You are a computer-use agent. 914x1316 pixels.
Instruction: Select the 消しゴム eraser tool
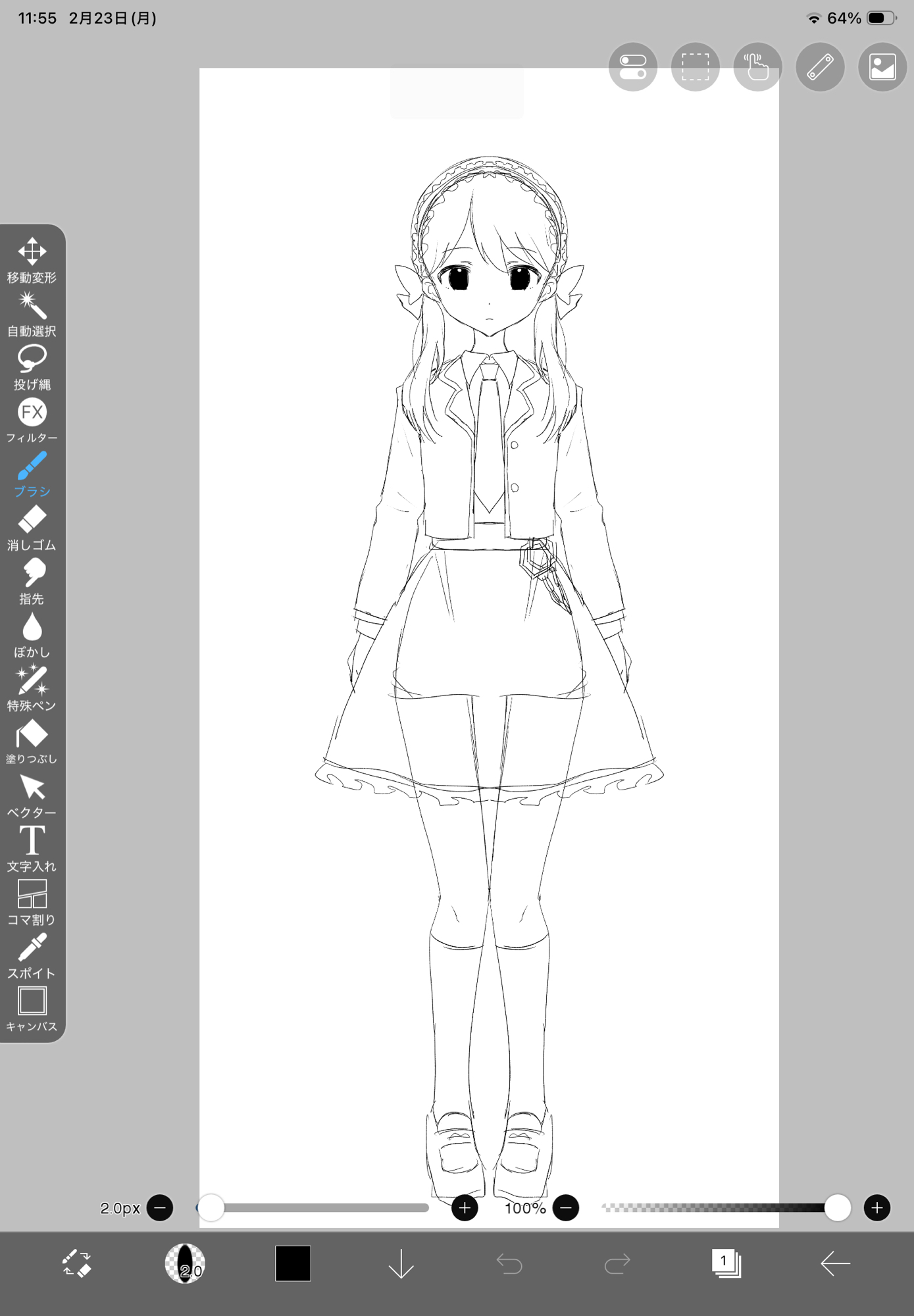point(32,528)
